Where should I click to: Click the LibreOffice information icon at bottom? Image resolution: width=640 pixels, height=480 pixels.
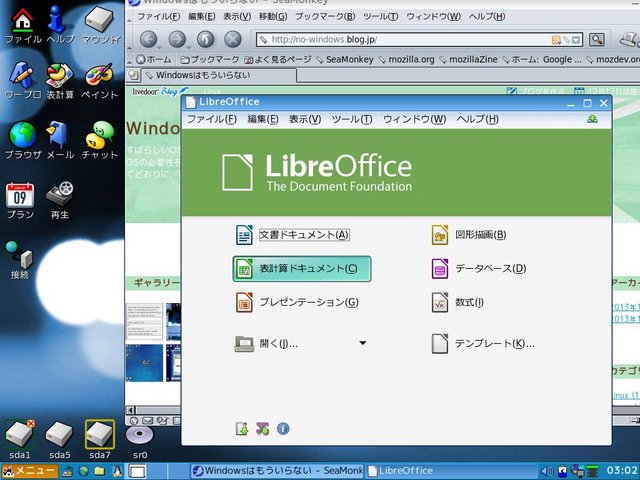pos(283,429)
